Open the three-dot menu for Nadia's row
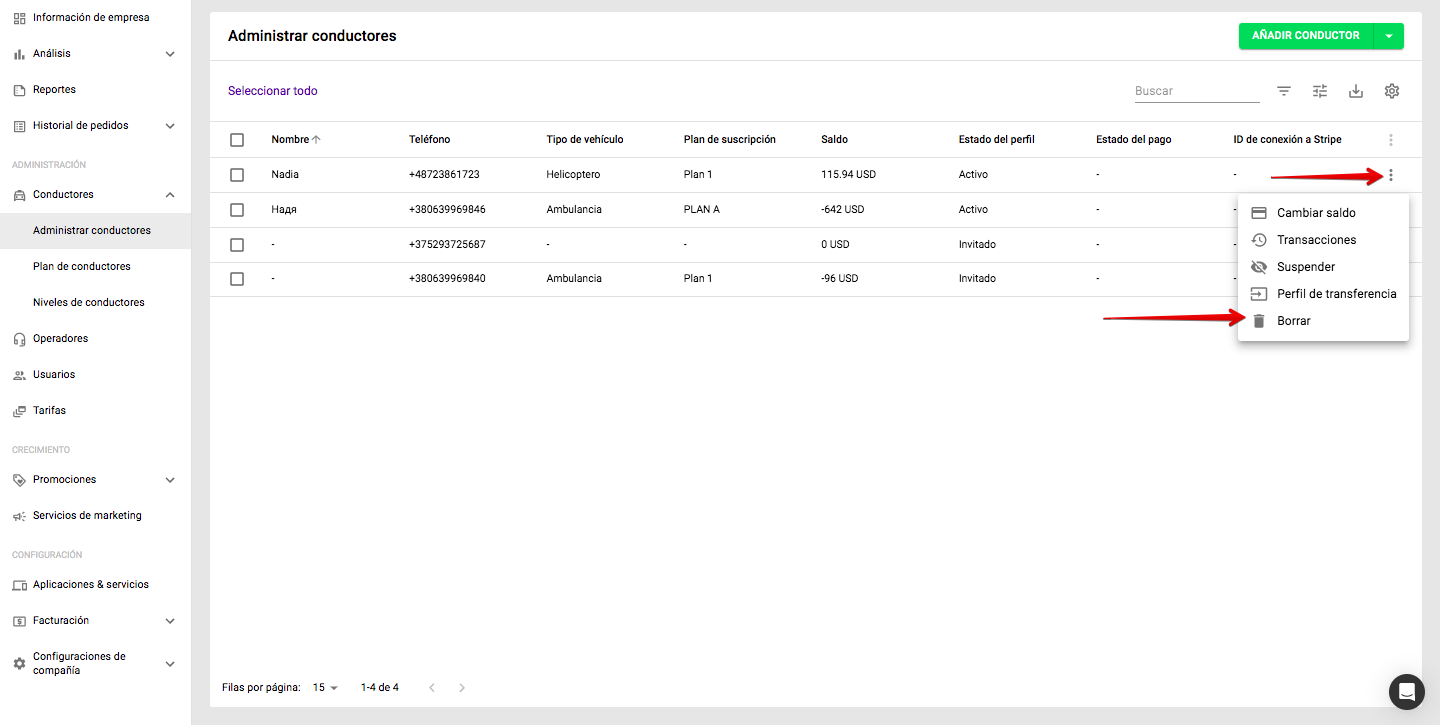1440x725 pixels. click(x=1391, y=175)
